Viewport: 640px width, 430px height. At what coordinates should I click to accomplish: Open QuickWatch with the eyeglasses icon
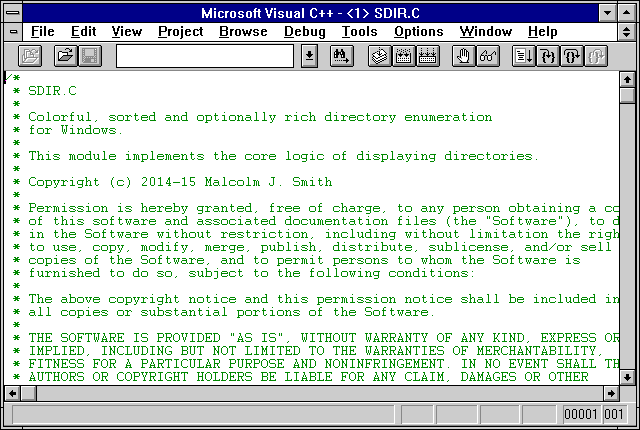click(488, 56)
